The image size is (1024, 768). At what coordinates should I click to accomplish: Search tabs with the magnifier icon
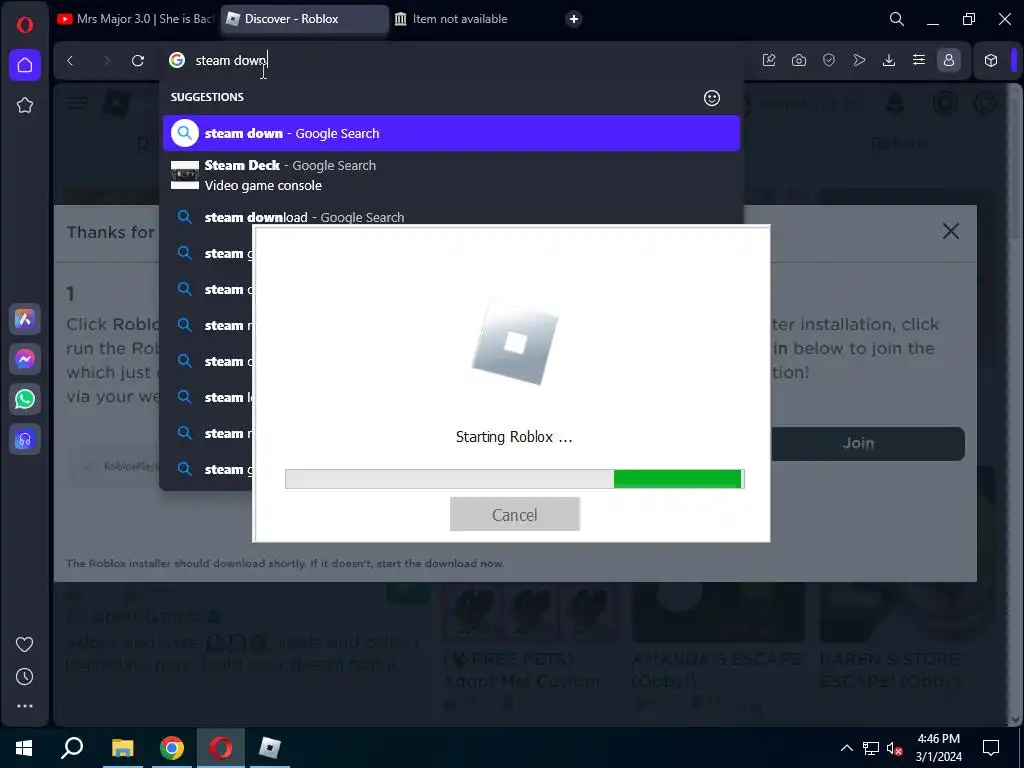(897, 20)
